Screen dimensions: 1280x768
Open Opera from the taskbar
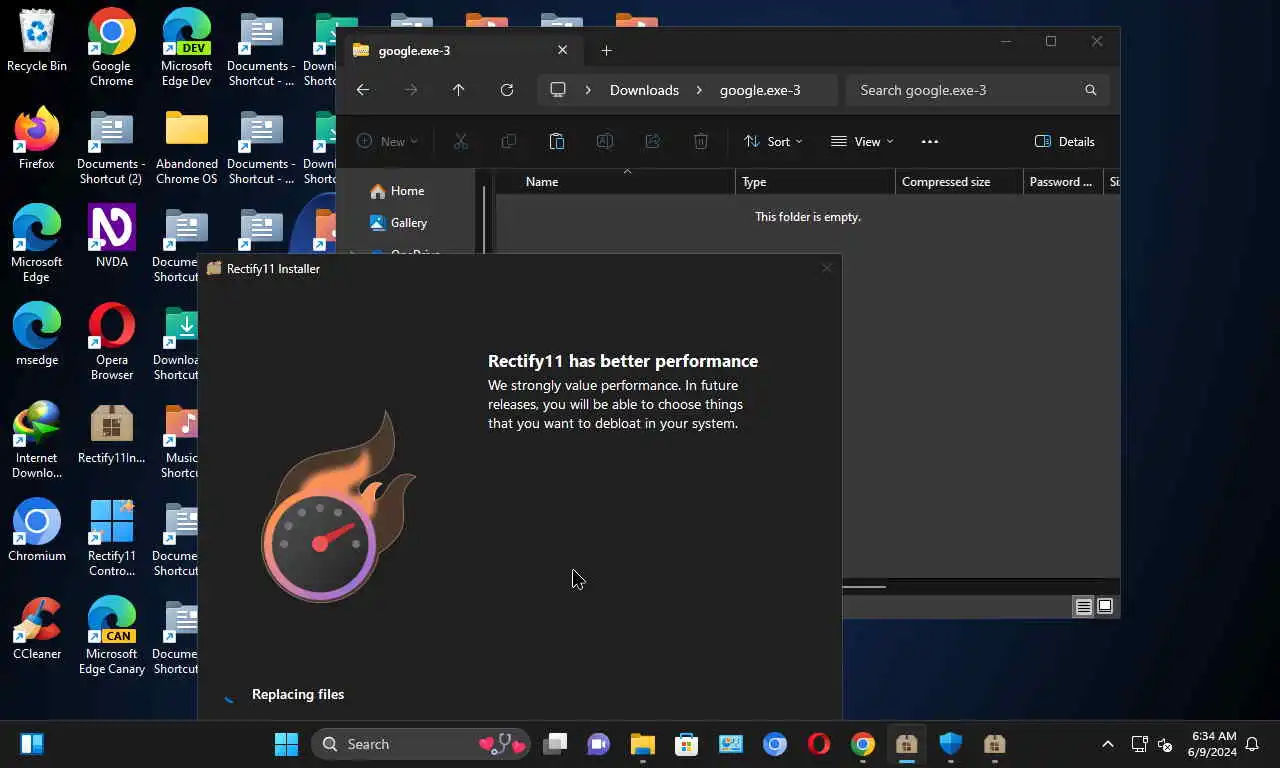pos(819,744)
